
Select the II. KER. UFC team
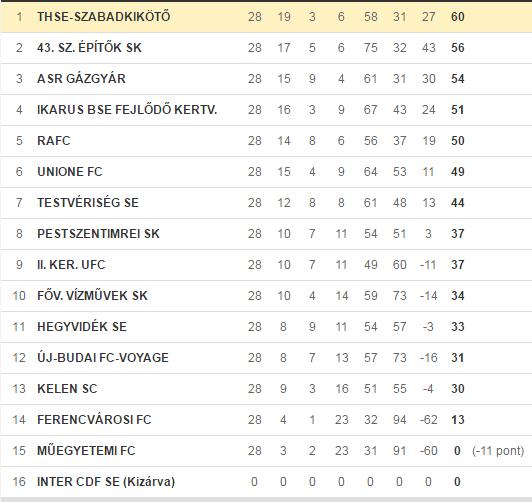click(x=71, y=265)
